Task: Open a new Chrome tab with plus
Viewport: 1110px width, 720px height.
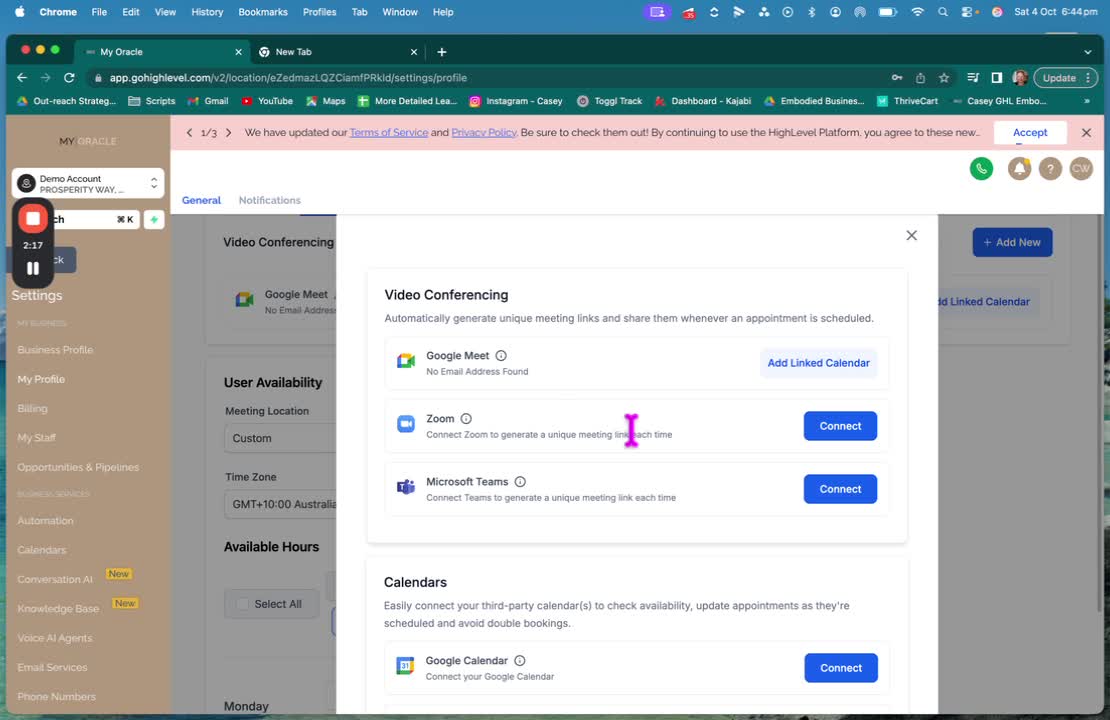Action: (442, 52)
